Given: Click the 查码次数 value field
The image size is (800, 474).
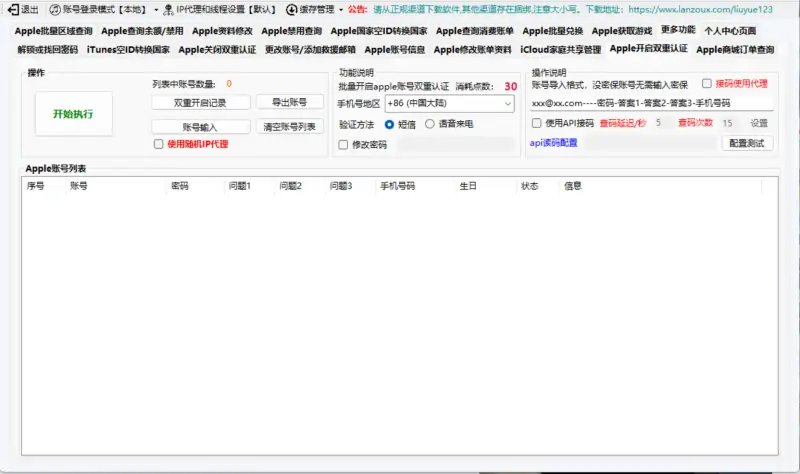Looking at the screenshot, I should click(x=730, y=123).
